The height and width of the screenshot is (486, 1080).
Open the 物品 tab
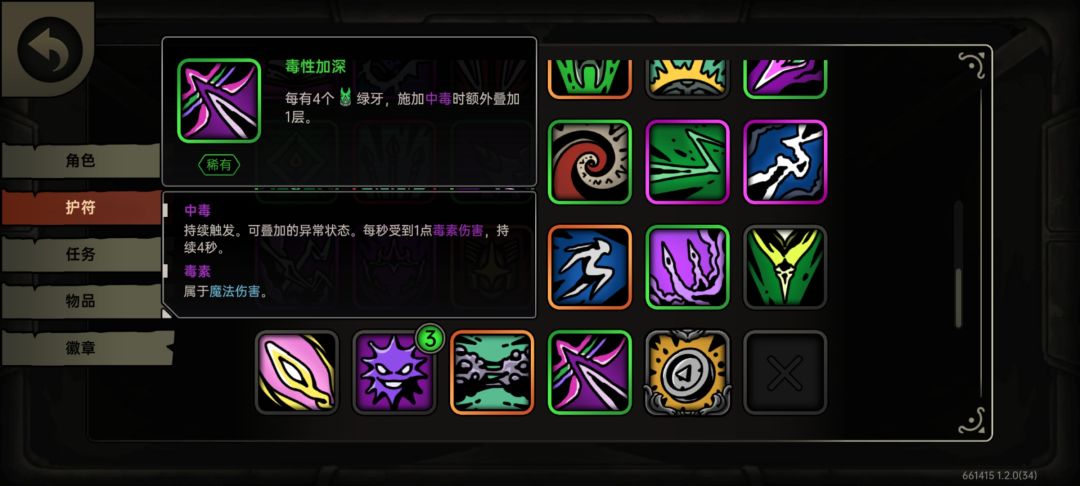pyautogui.click(x=81, y=301)
